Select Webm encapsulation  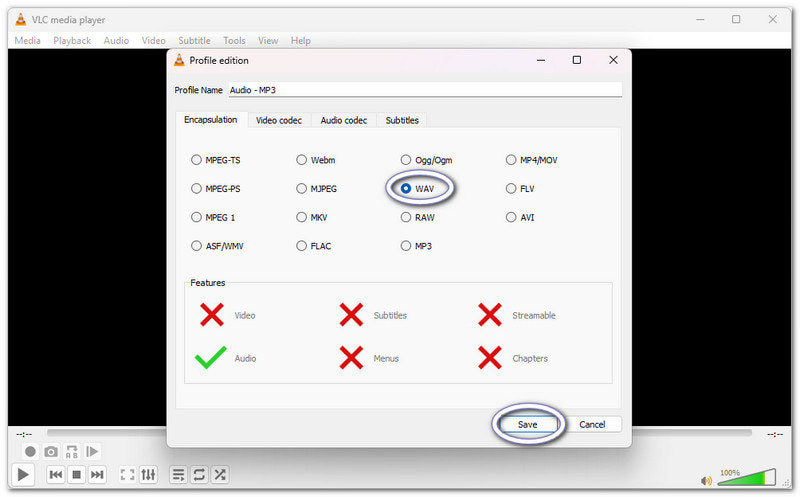coord(316,160)
